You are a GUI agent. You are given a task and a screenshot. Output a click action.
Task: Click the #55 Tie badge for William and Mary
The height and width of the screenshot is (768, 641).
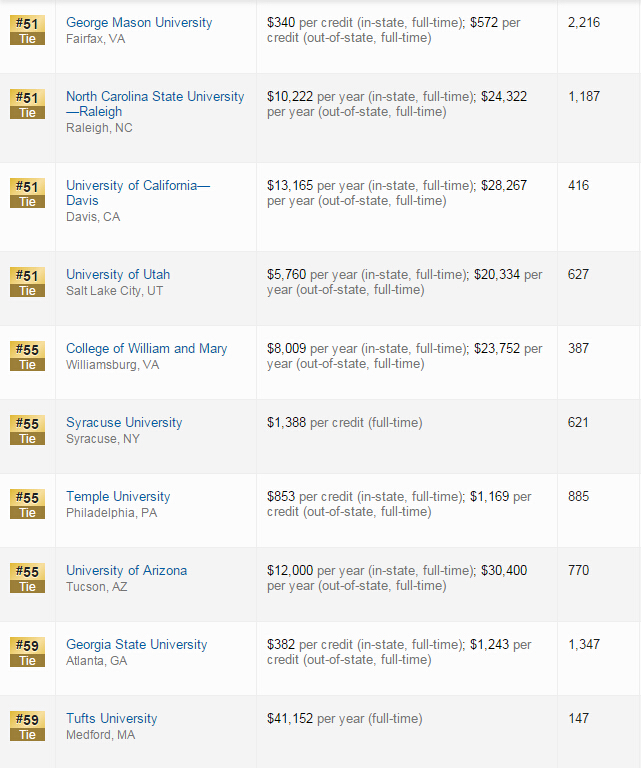click(x=27, y=356)
